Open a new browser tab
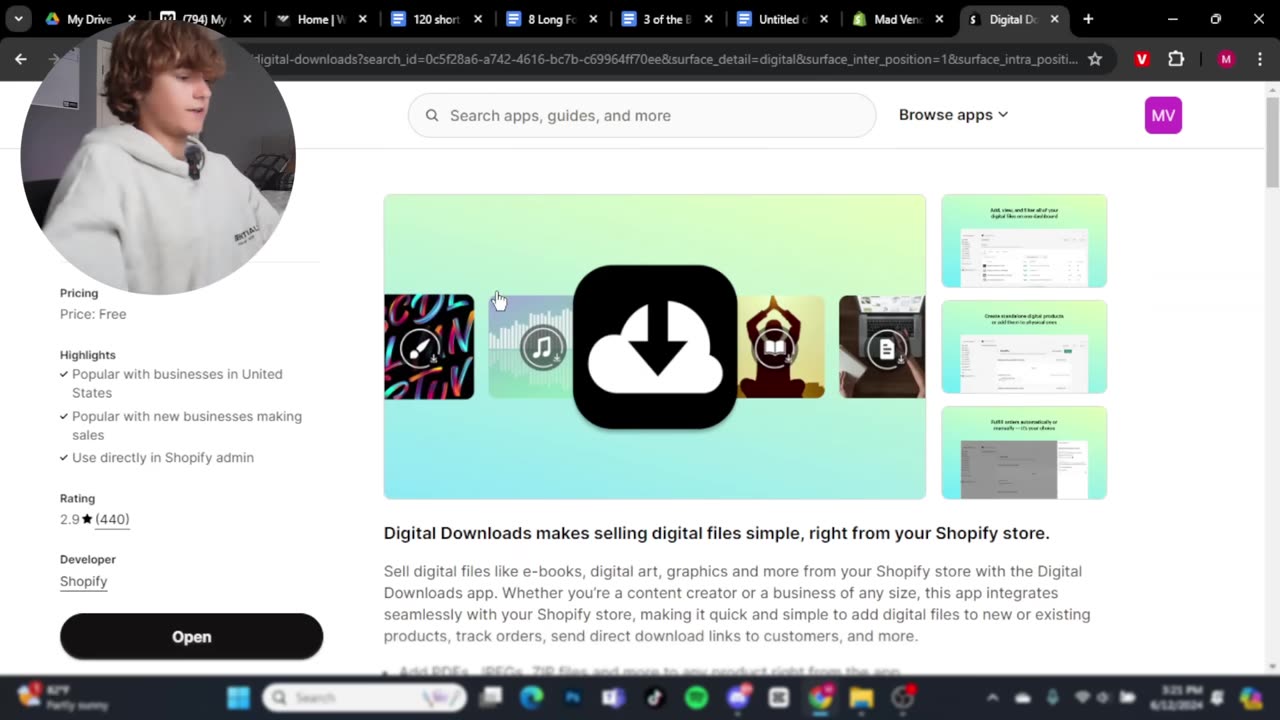Screen dimensions: 1280x720 click(x=1088, y=19)
